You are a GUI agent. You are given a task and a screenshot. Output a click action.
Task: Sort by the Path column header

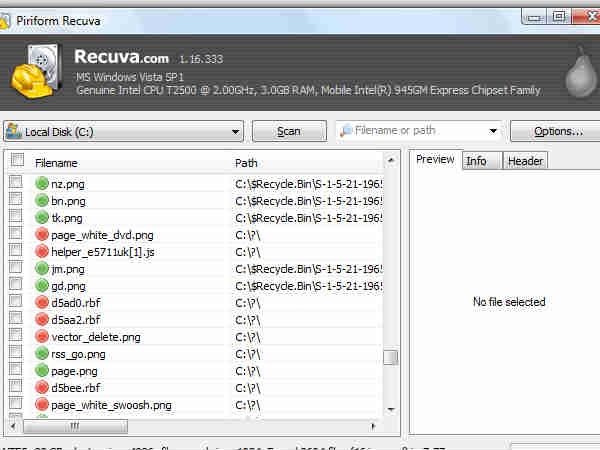pyautogui.click(x=246, y=163)
